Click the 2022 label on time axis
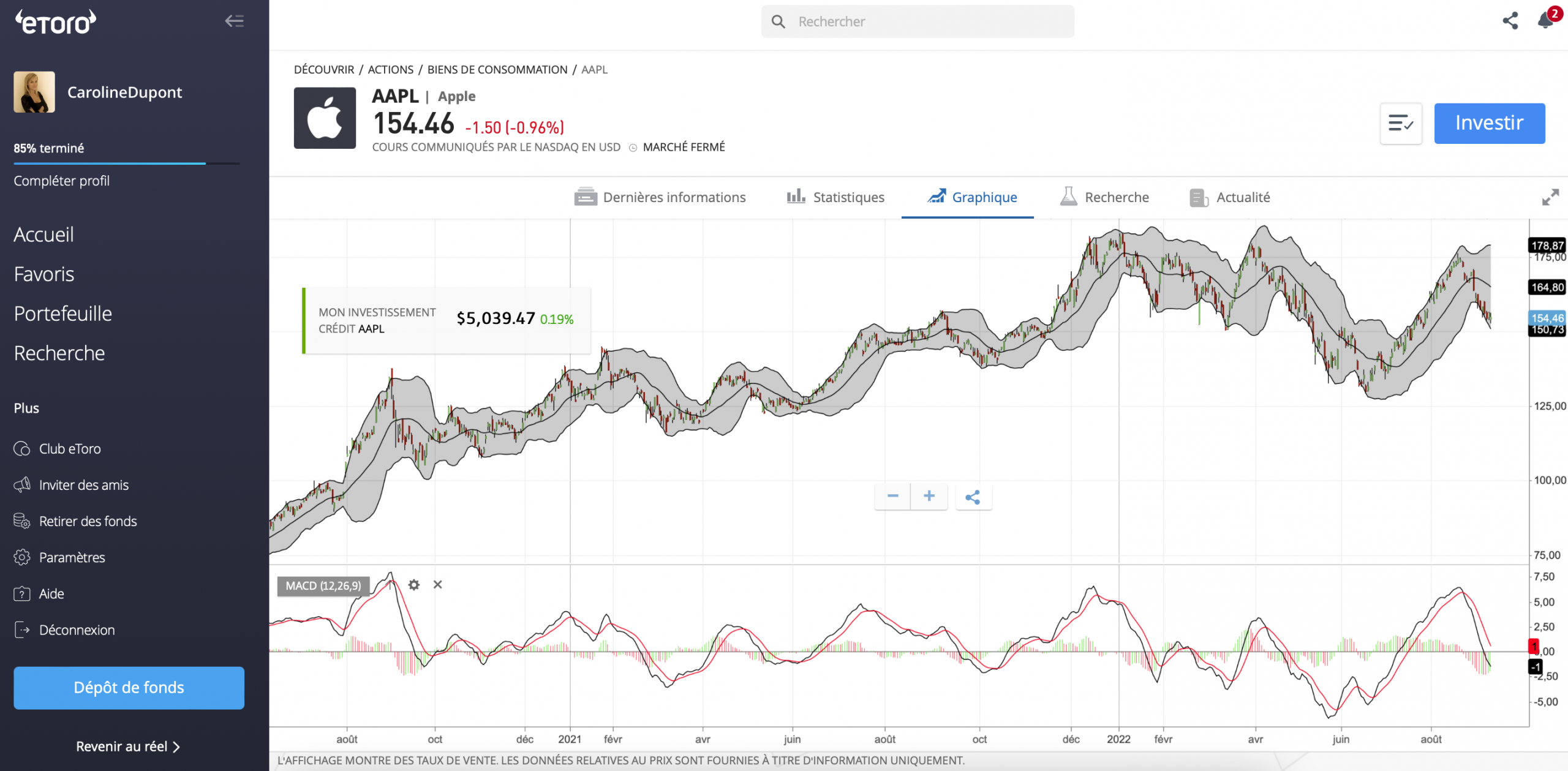Viewport: 1568px width, 771px height. (1118, 739)
